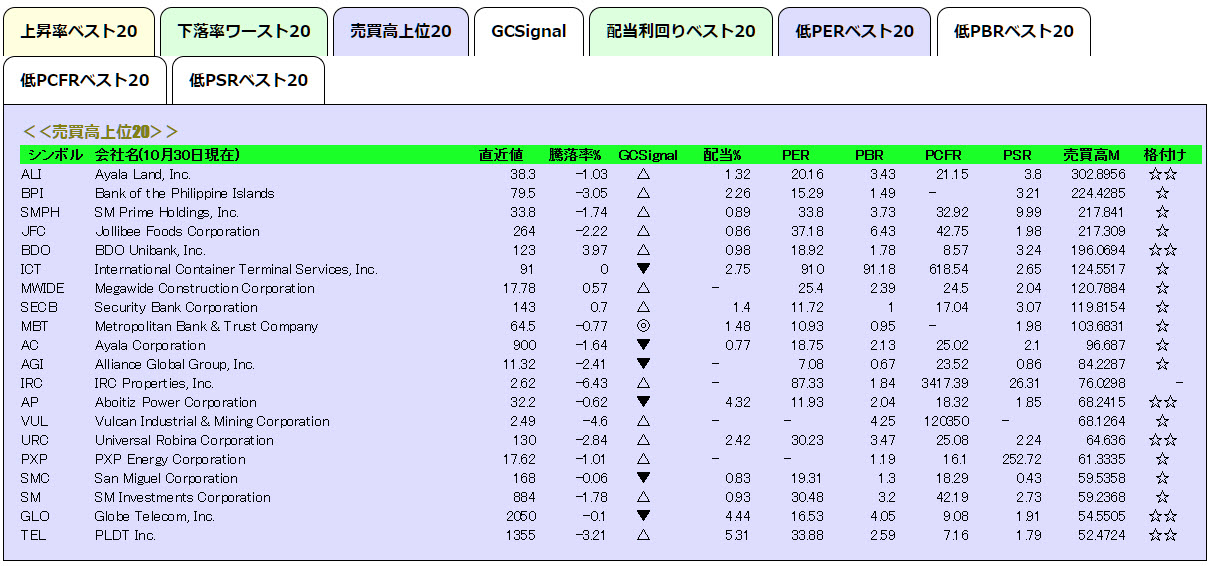Click the triangle signal for MWIDE row

pyautogui.click(x=643, y=288)
